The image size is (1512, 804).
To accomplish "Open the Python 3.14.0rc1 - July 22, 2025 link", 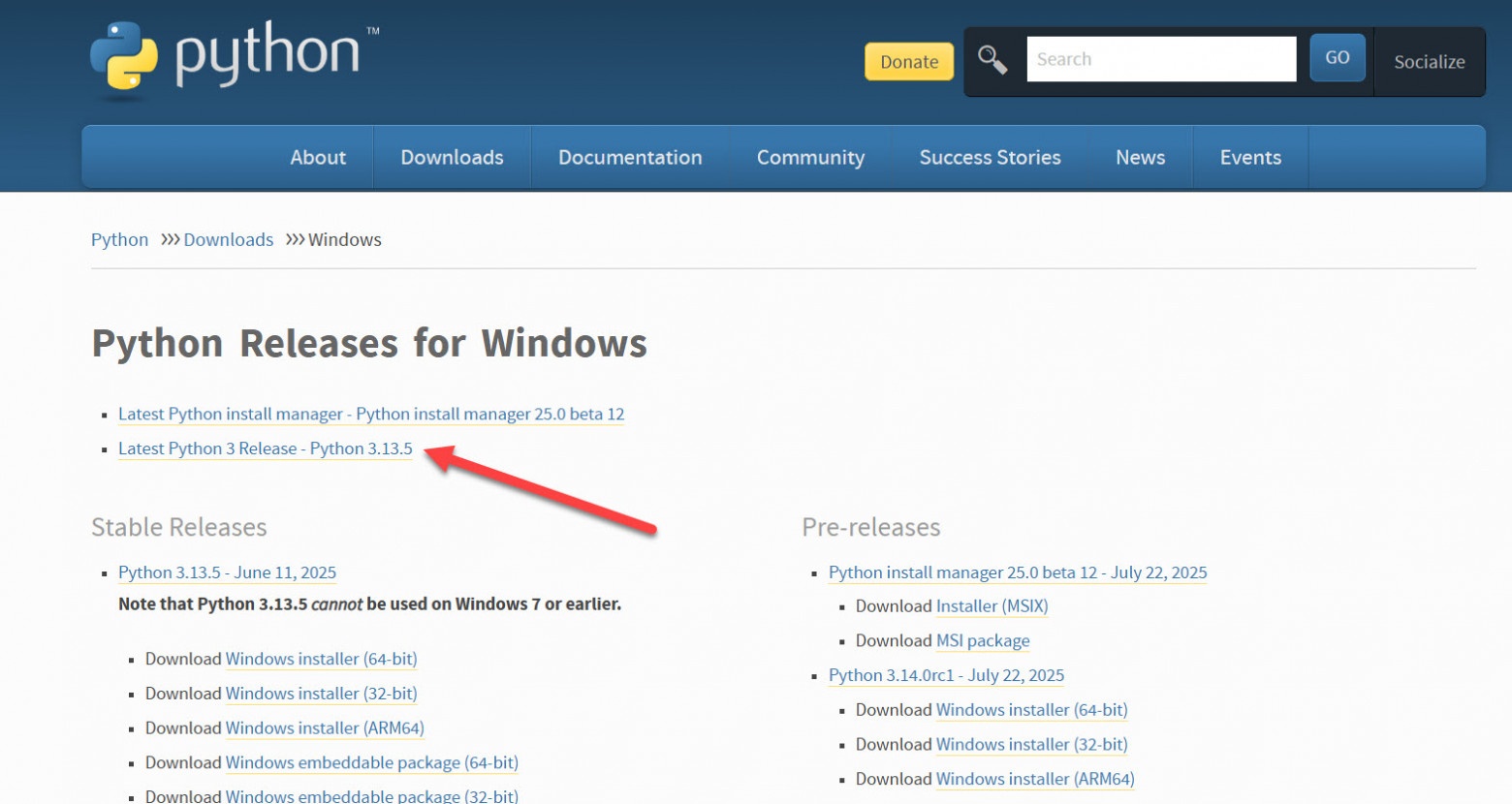I will (946, 675).
